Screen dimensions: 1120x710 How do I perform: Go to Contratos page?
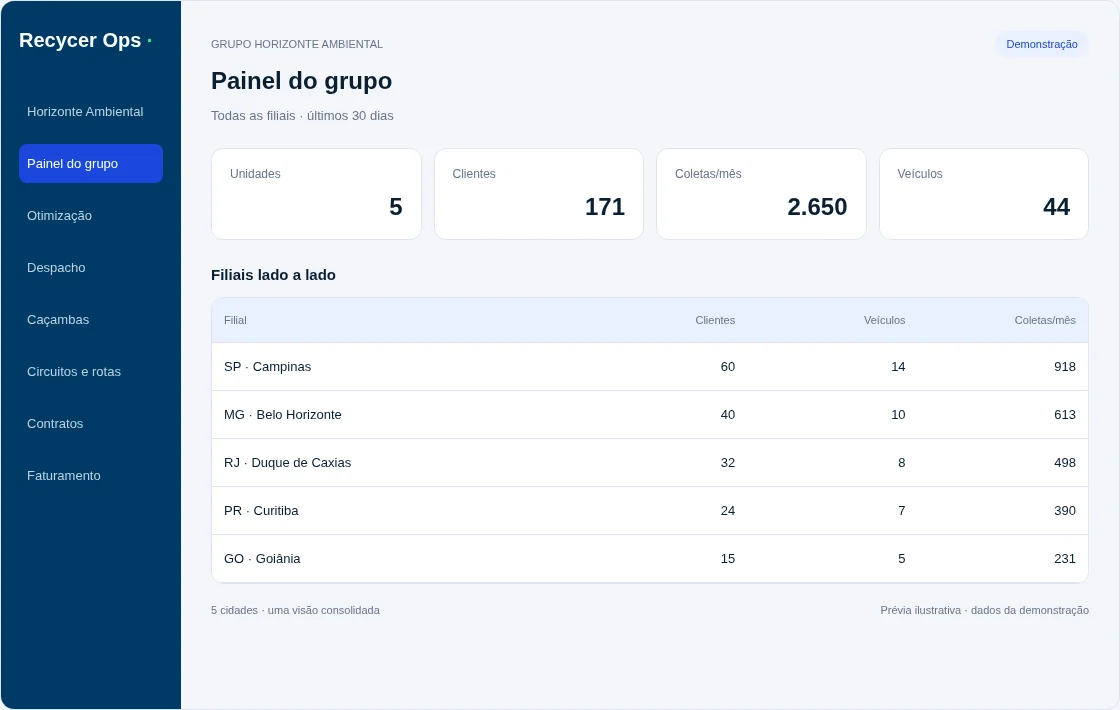(91, 424)
